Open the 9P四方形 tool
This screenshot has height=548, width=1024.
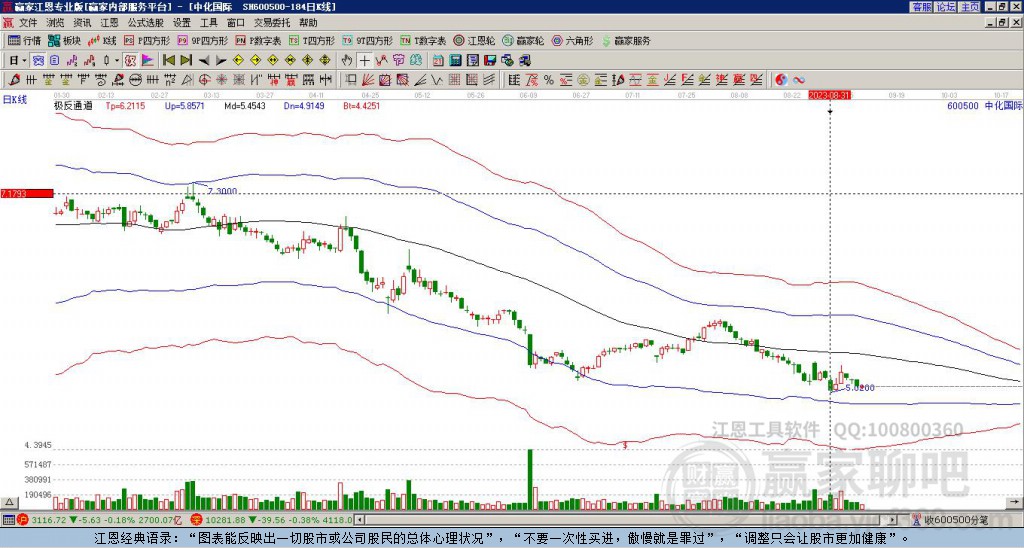203,41
